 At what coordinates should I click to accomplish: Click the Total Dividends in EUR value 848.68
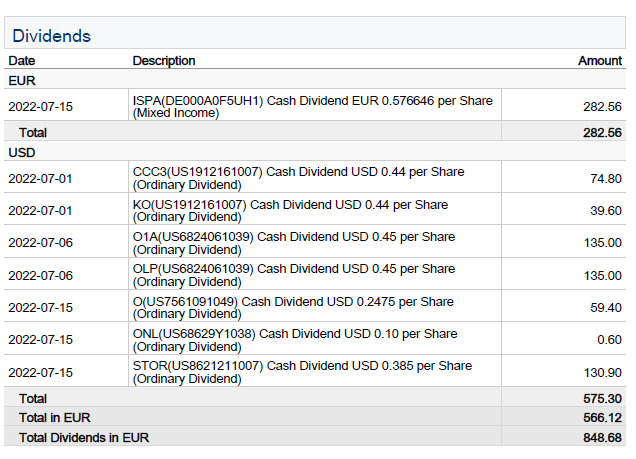(602, 437)
